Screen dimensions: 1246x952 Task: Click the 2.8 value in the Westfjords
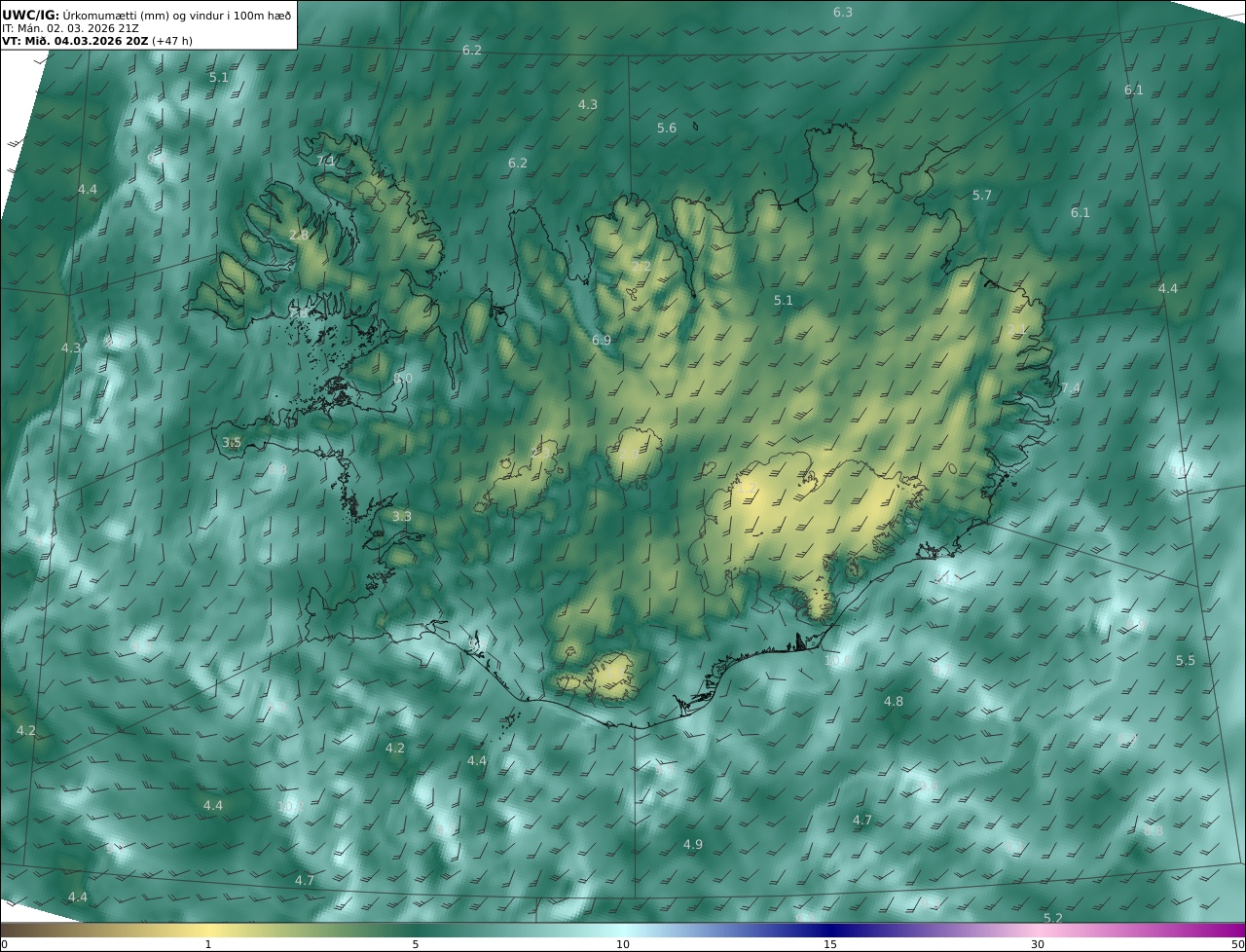299,235
